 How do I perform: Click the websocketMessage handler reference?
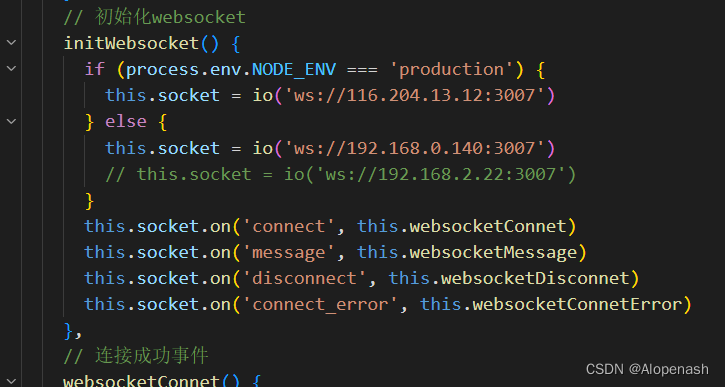[x=493, y=253]
